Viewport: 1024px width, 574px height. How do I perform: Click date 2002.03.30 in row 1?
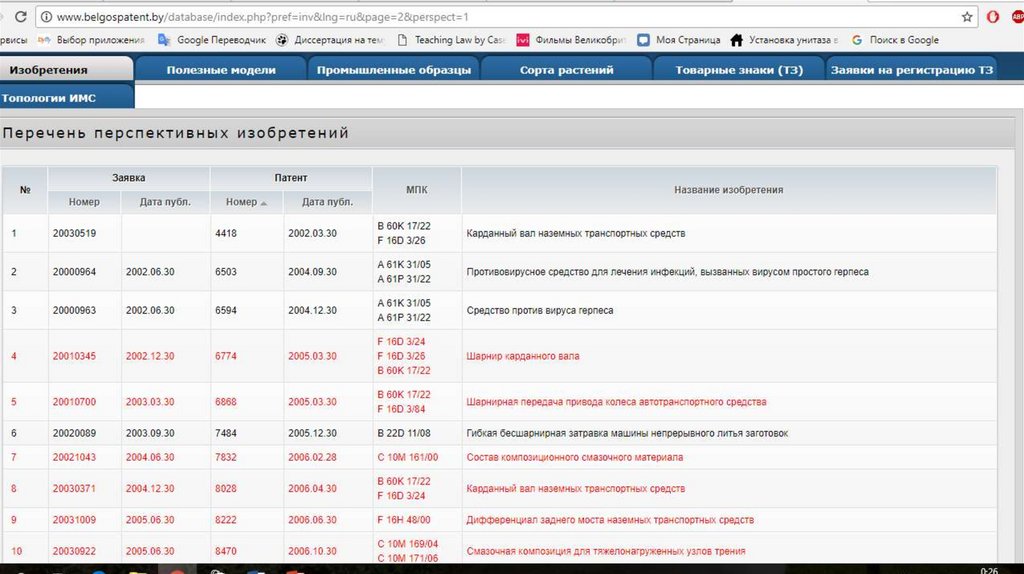312,233
